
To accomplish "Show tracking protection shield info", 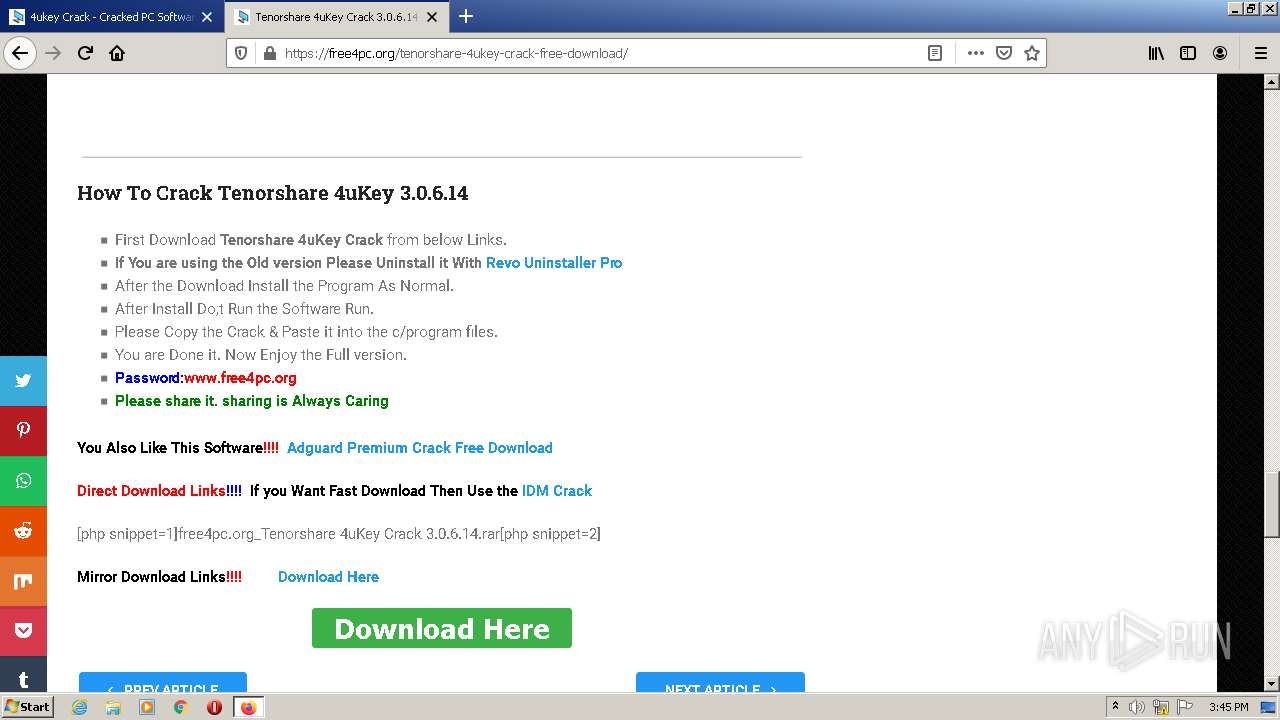I will [x=241, y=53].
